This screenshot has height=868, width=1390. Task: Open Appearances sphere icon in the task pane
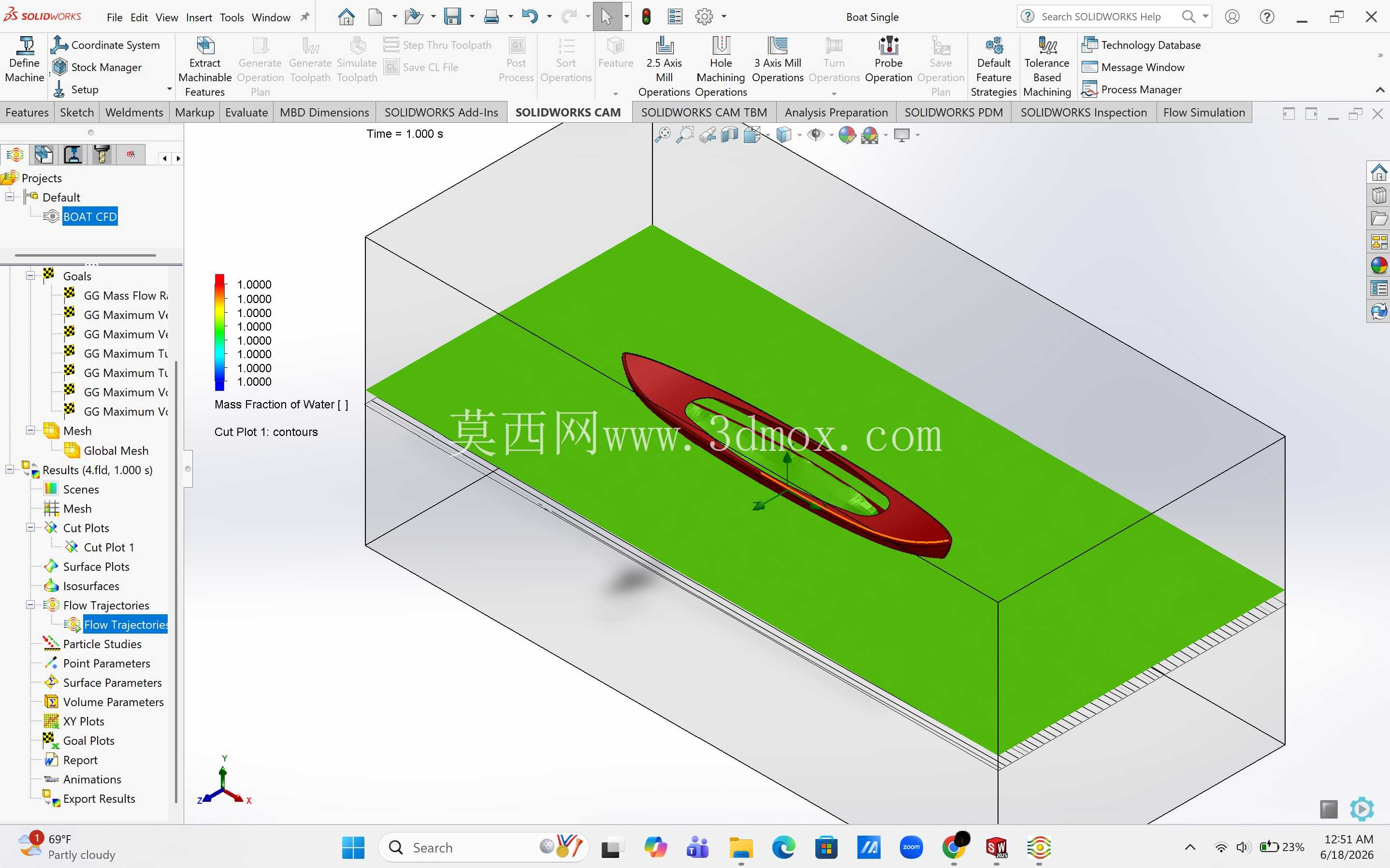(1378, 265)
